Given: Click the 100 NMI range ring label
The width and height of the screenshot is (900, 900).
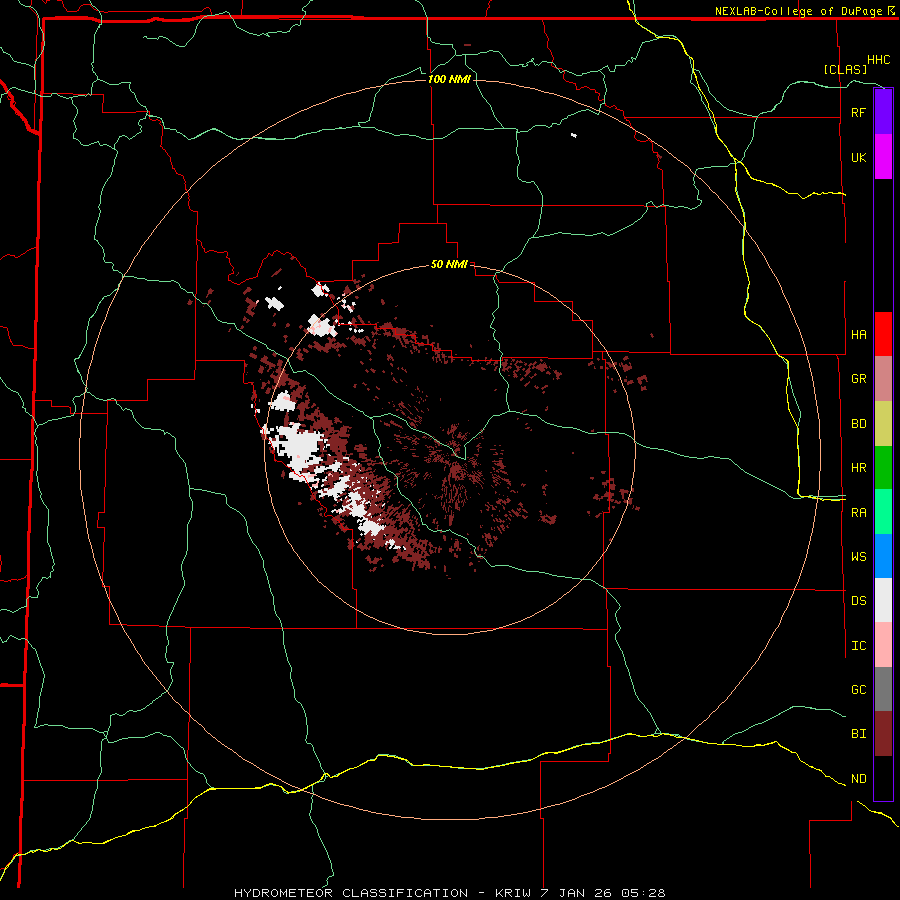Looking at the screenshot, I should click(x=449, y=79).
